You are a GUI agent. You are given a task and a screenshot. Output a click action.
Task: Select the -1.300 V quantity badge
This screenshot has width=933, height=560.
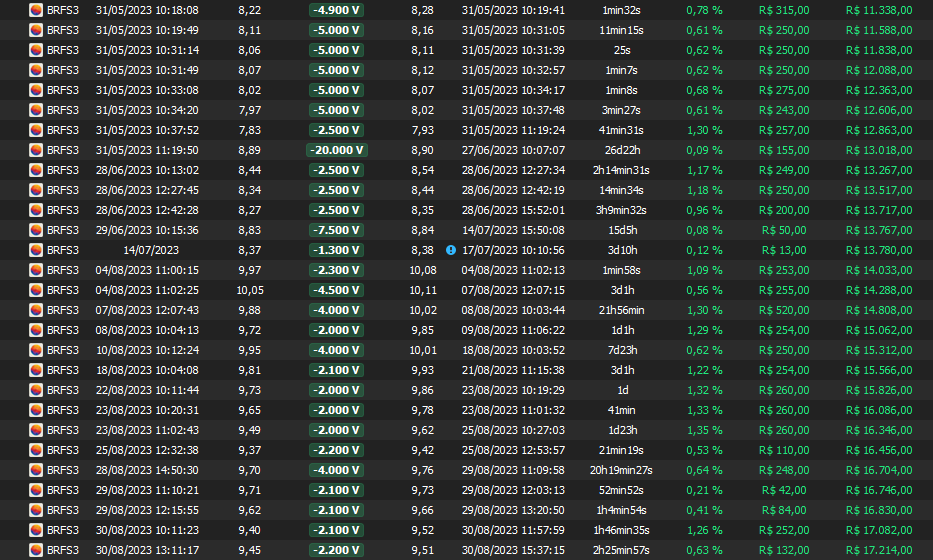[336, 250]
